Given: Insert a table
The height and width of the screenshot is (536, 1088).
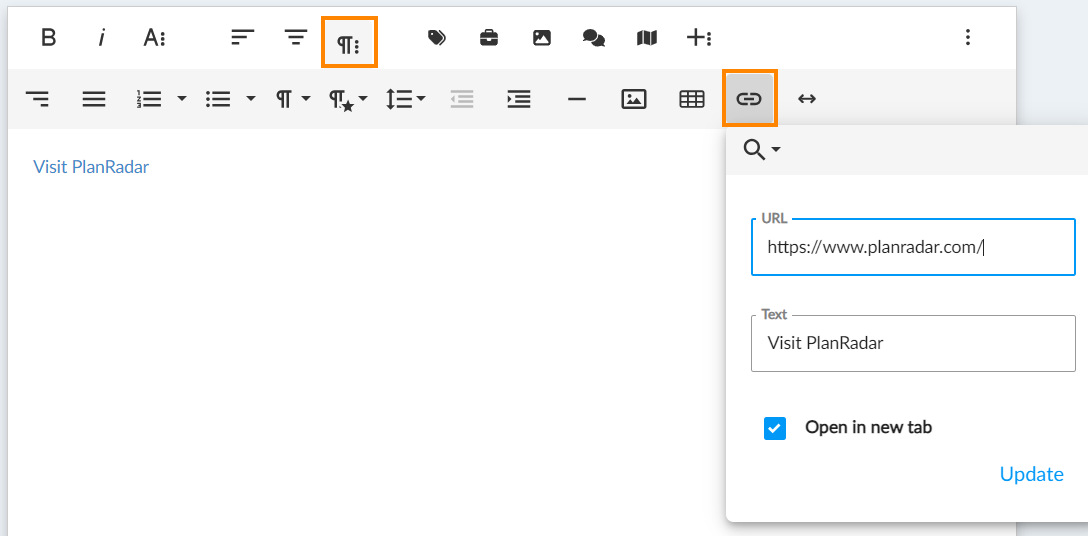Looking at the screenshot, I should 691,99.
